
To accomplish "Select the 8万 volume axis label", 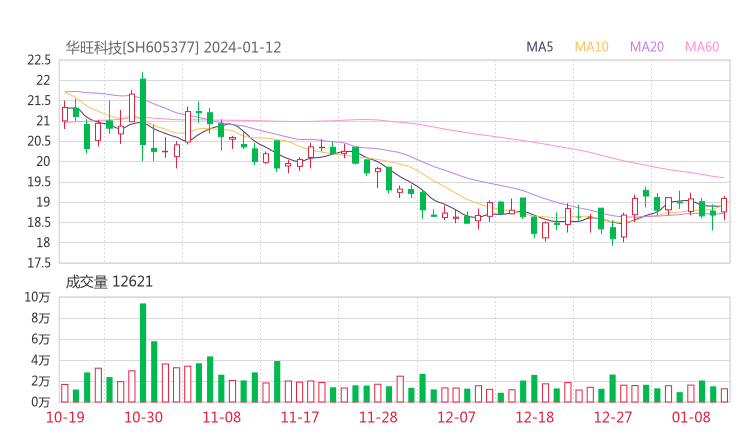I will click(x=41, y=318).
